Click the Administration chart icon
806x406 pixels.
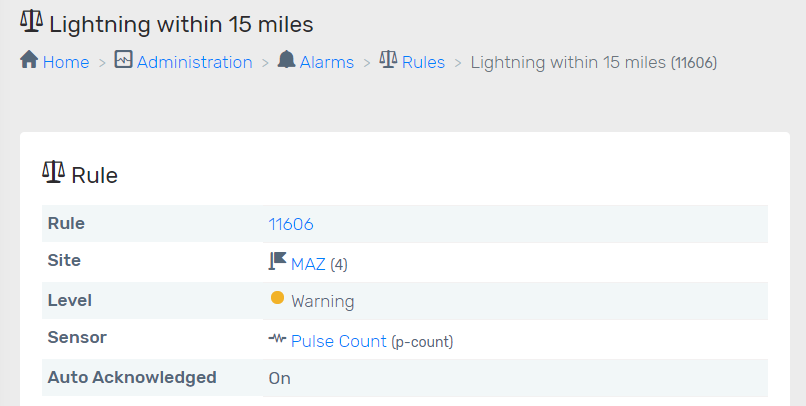(x=124, y=60)
